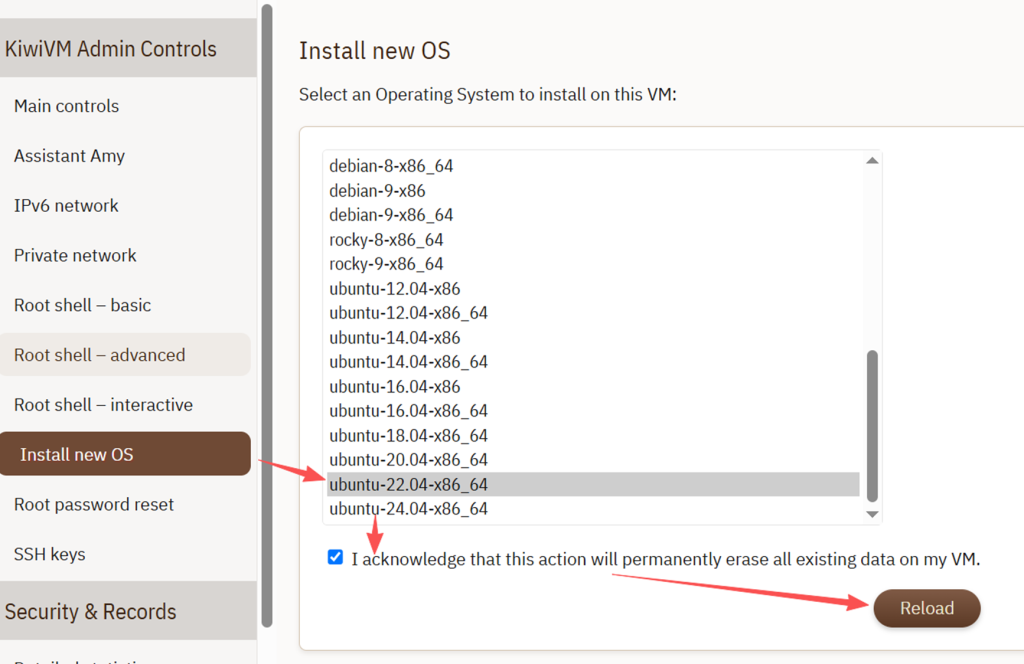Tick the data erase acknowledgement checkbox
Screen dimensions: 1024x664
click(x=335, y=558)
